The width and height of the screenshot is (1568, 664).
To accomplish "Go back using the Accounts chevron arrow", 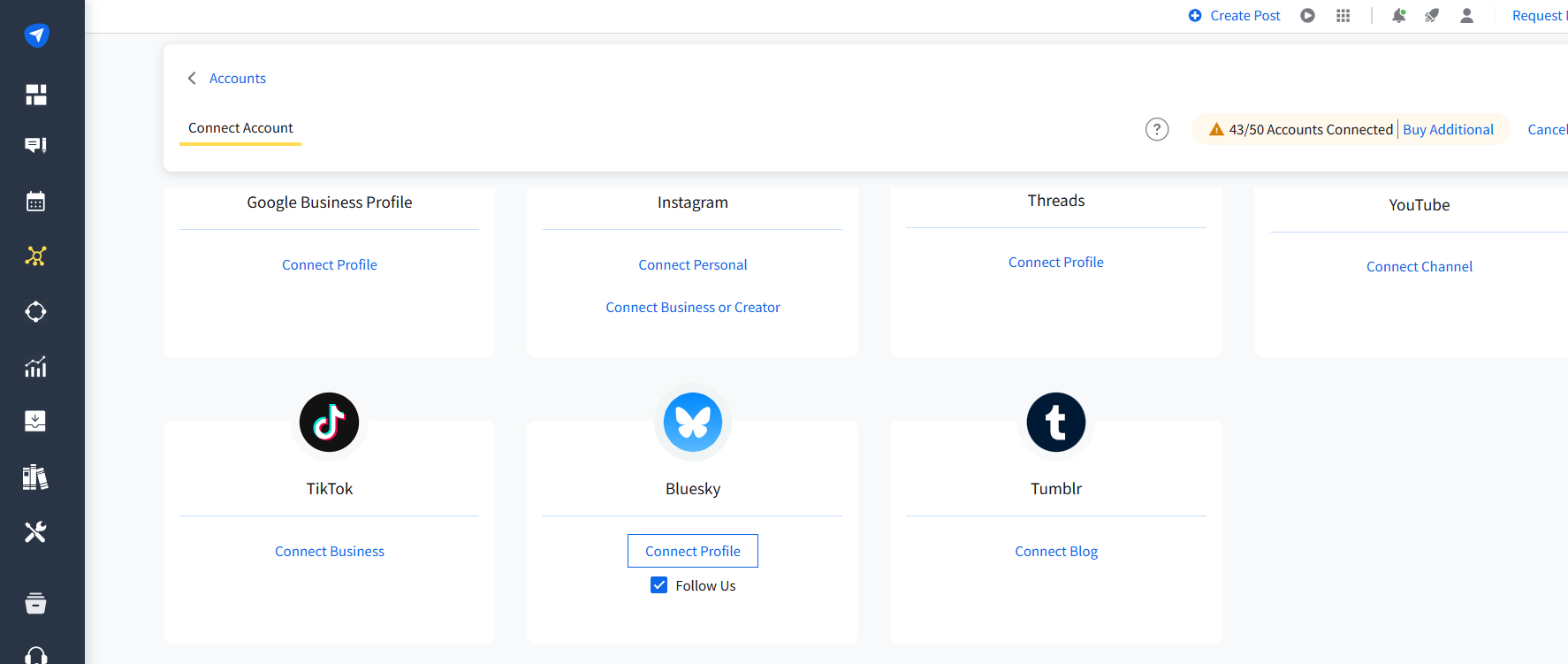I will 192,79.
